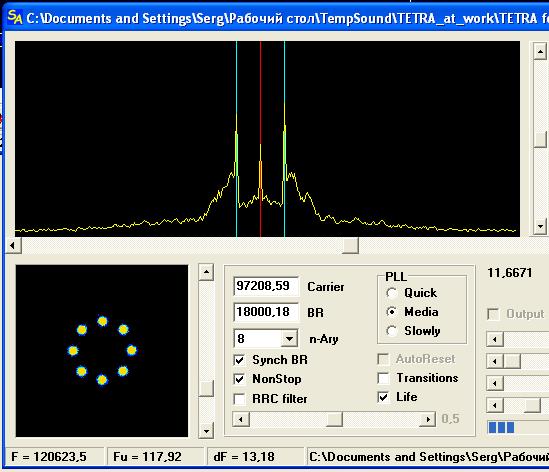Click spectrum horizontal scrollbar left arrow

13,245
